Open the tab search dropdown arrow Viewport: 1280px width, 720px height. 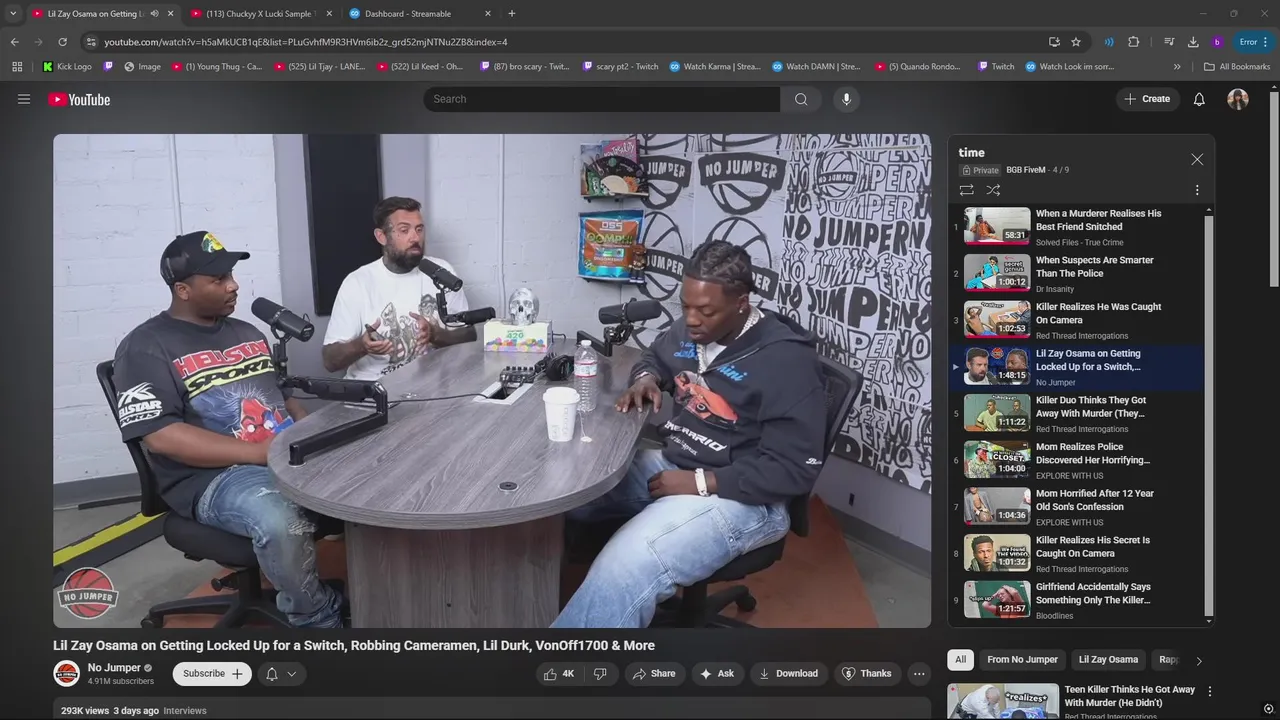12,14
